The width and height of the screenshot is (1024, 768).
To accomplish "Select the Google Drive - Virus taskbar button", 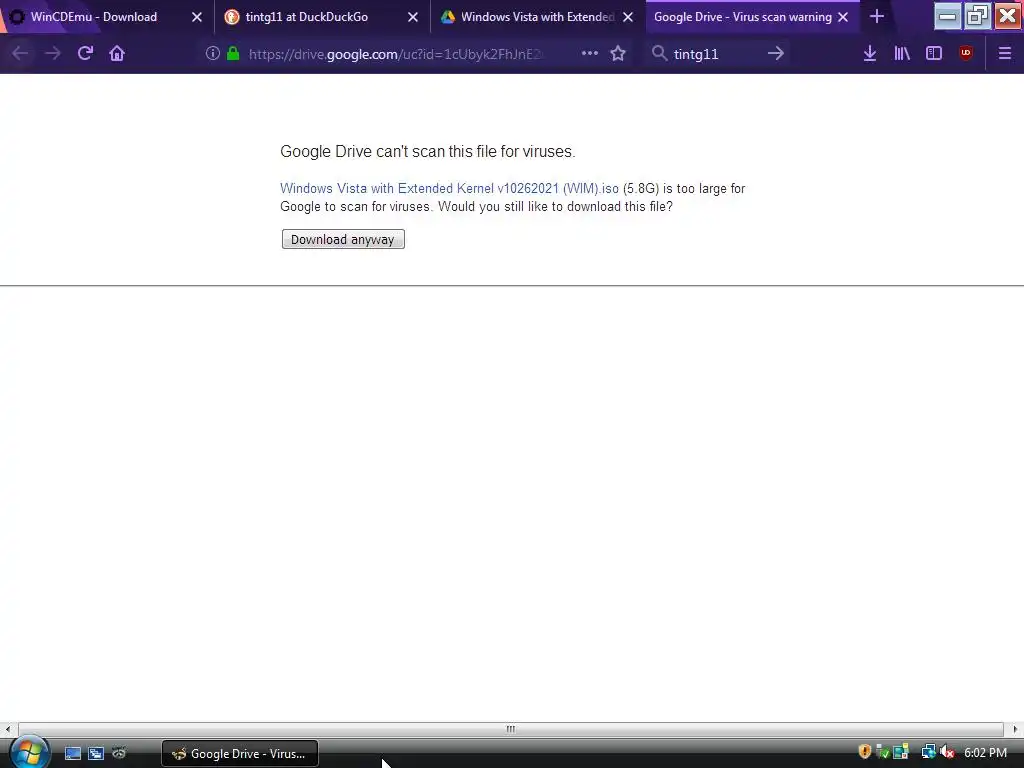I will tap(240, 754).
